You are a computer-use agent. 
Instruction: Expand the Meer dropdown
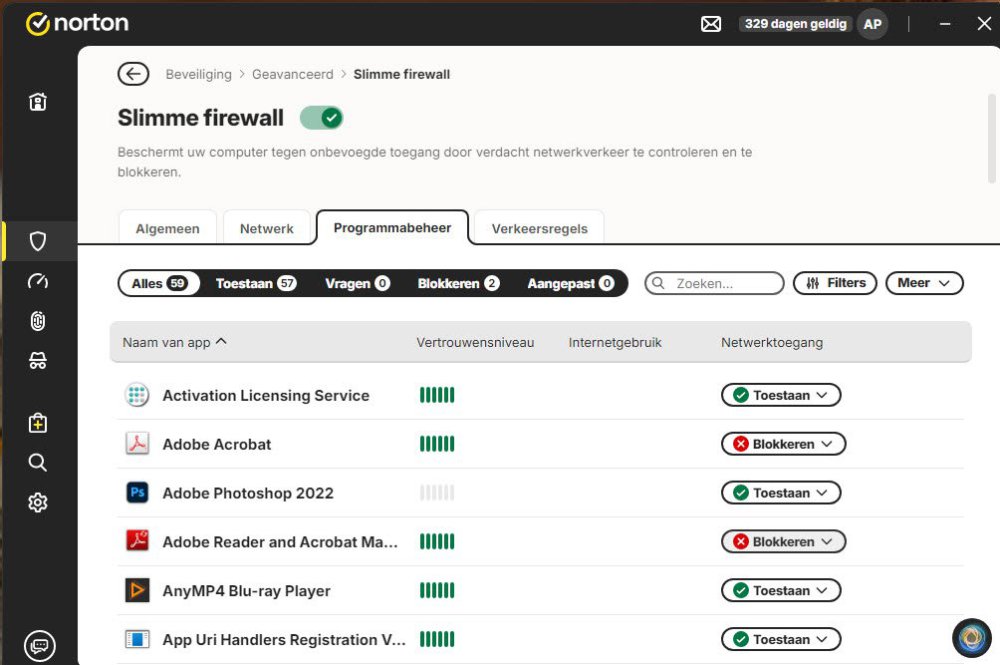click(x=924, y=283)
